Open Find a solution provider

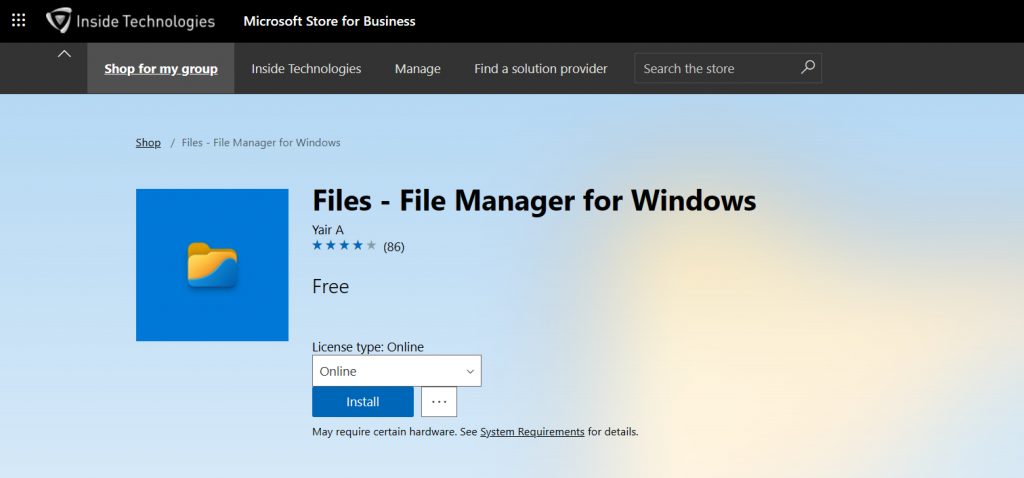(x=541, y=69)
